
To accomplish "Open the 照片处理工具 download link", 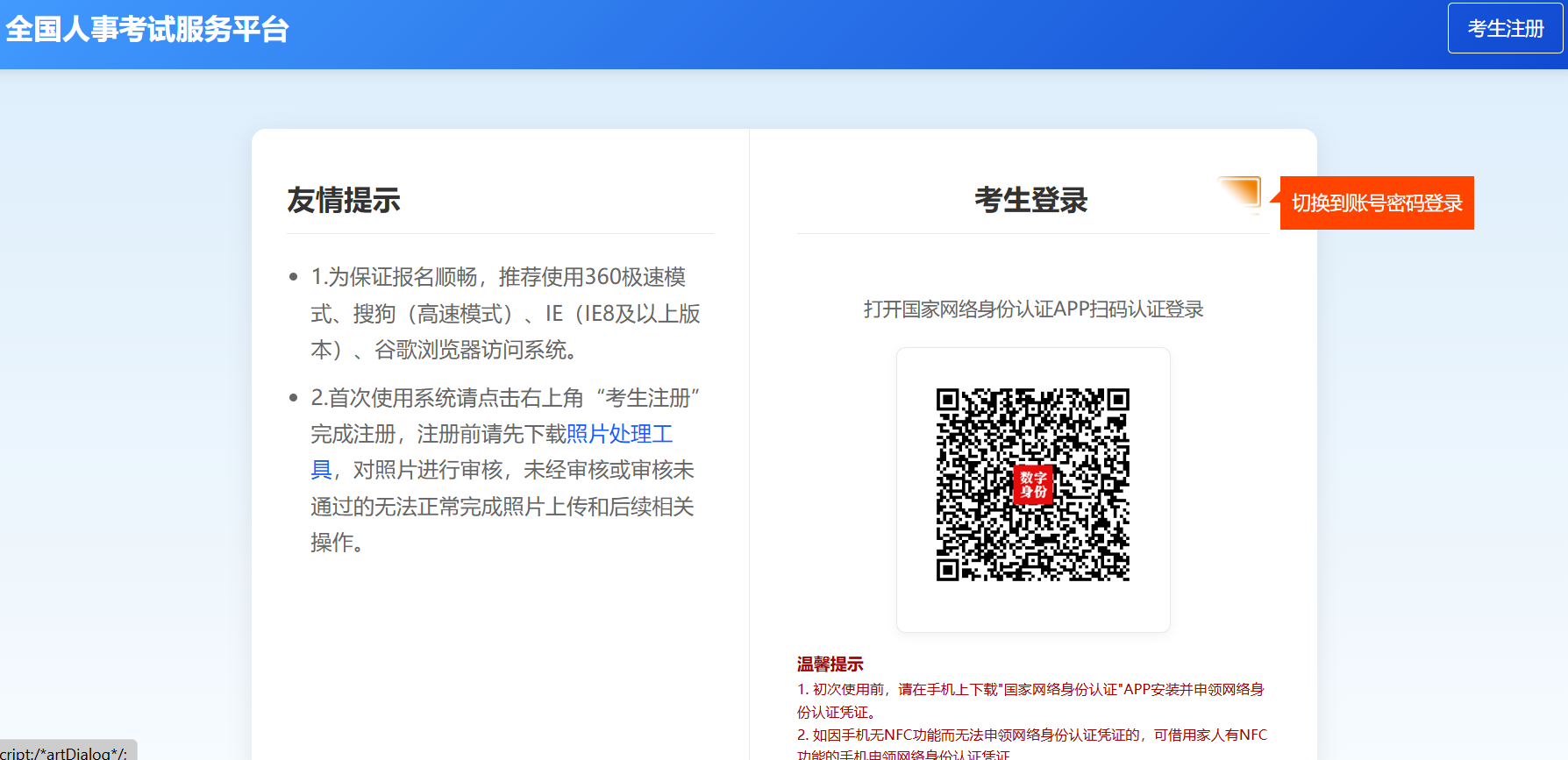I will coord(619,434).
